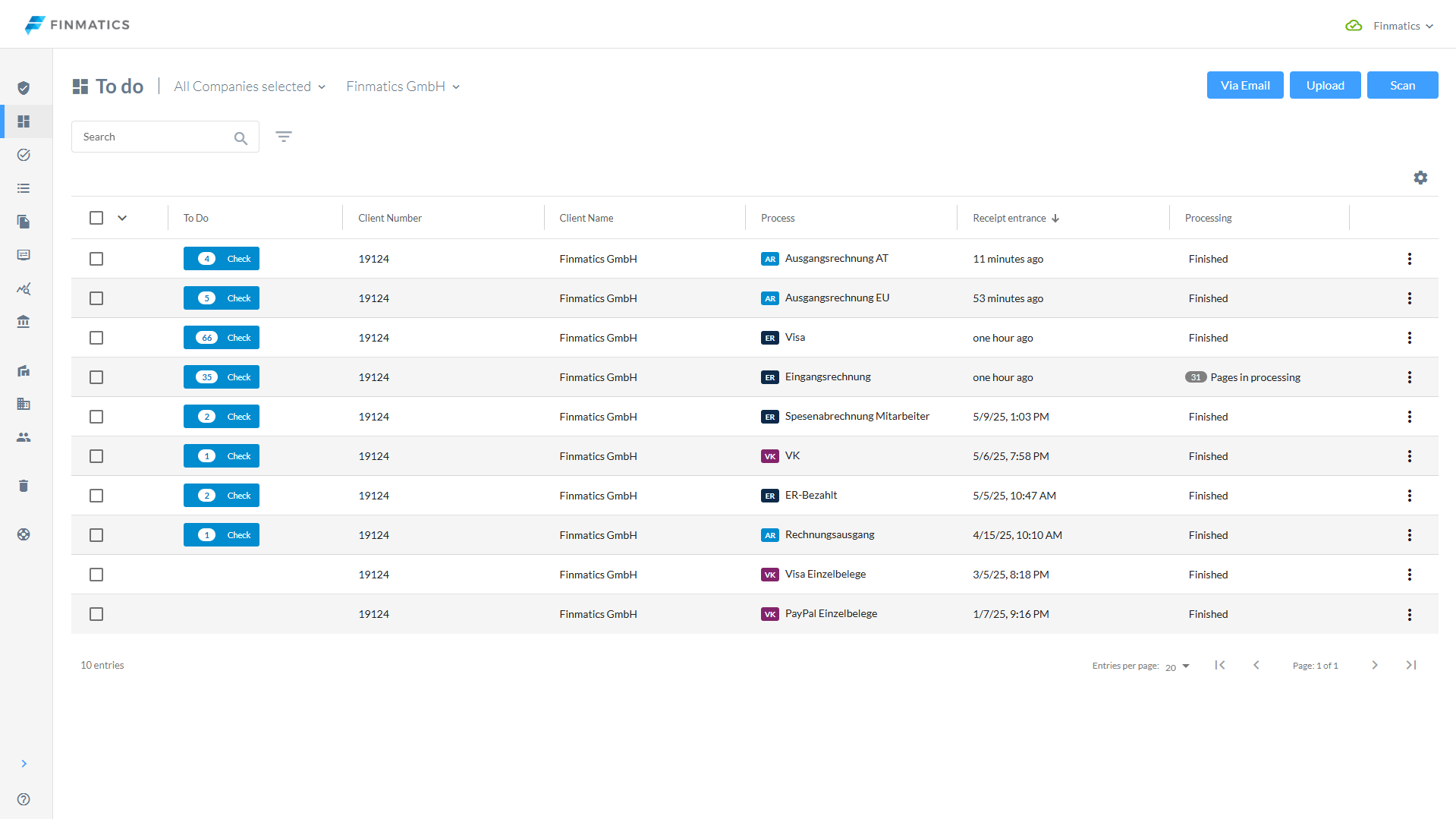Click the Upload button
Screen dimensions: 1456x819
coord(1324,85)
